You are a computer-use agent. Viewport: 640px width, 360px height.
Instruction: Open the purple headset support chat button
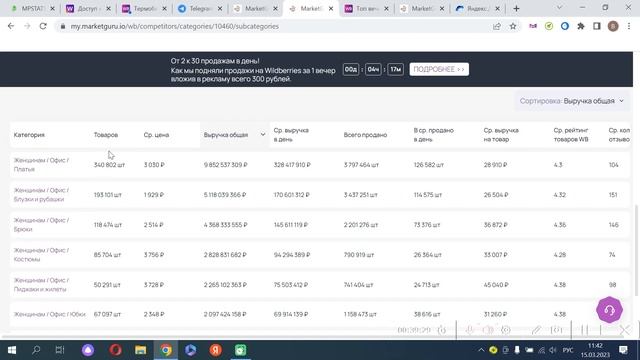click(x=609, y=310)
